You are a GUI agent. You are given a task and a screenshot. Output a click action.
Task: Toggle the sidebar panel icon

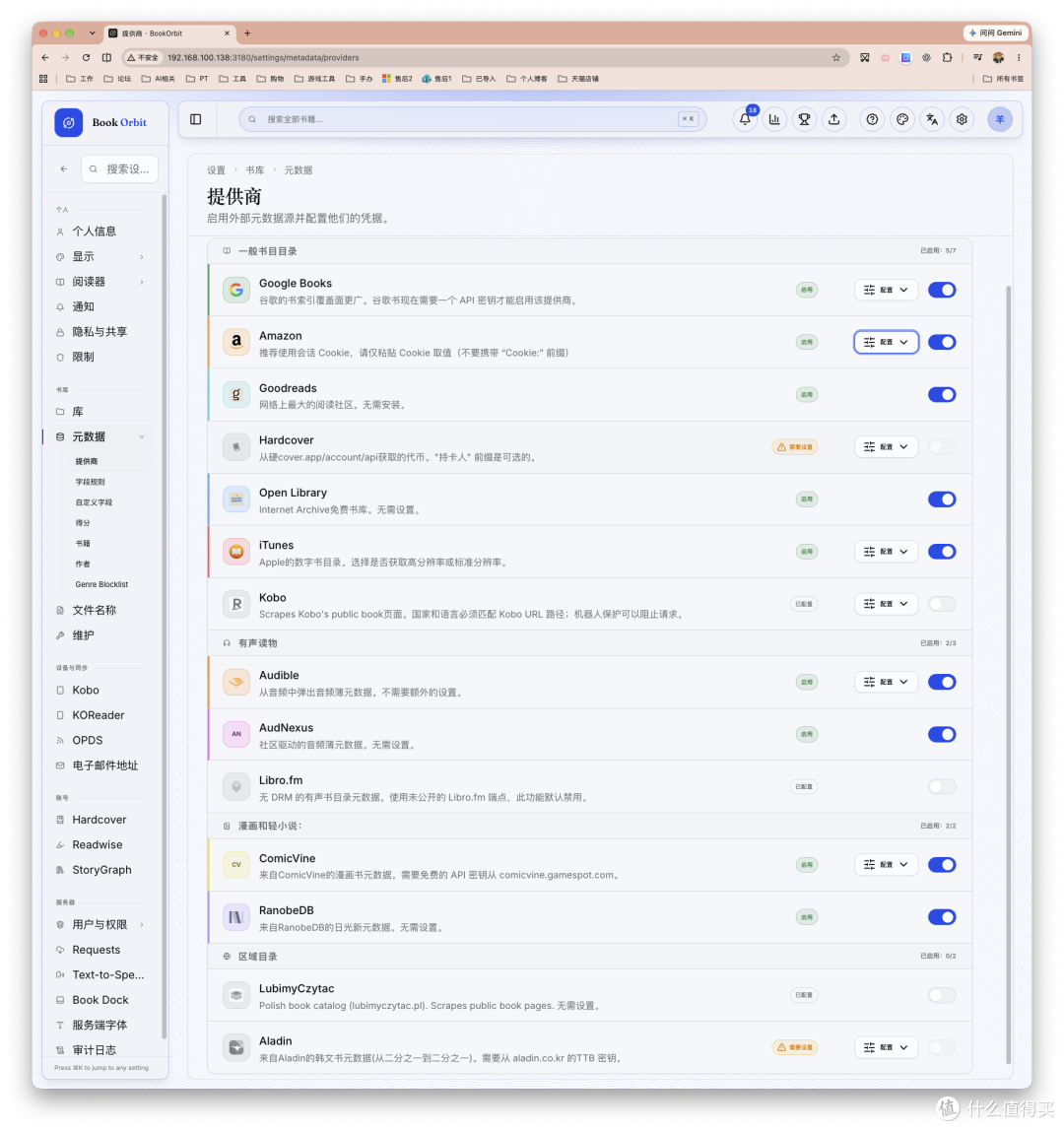[x=195, y=120]
